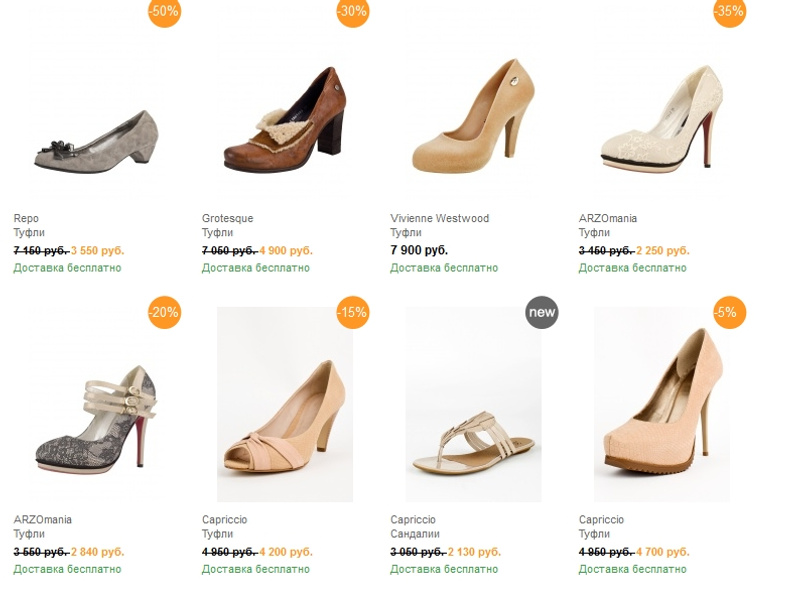Click the Grotesque brand name
The width and height of the screenshot is (800, 591).
coord(227,218)
